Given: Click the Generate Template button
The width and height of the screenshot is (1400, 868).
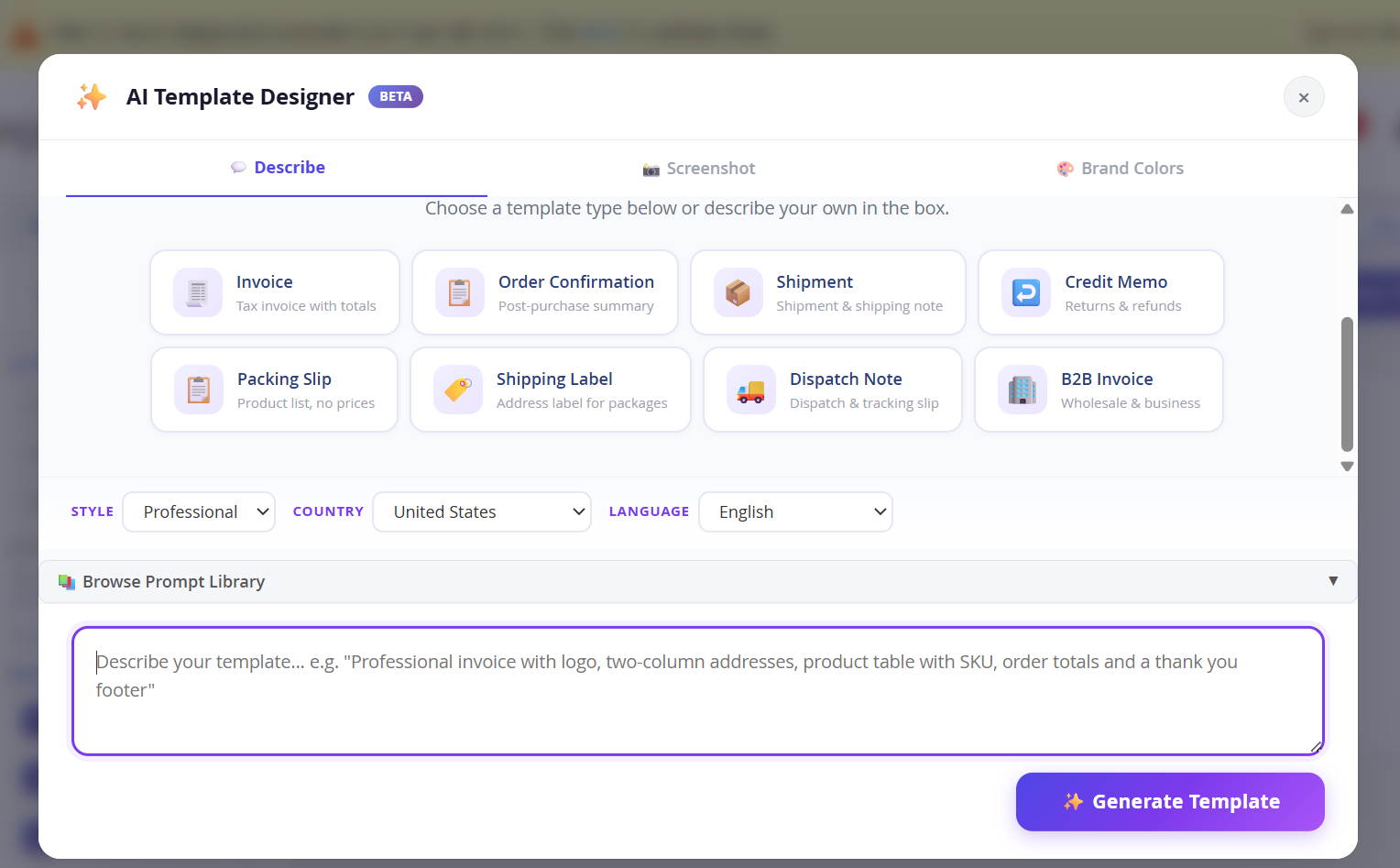Looking at the screenshot, I should [x=1170, y=802].
